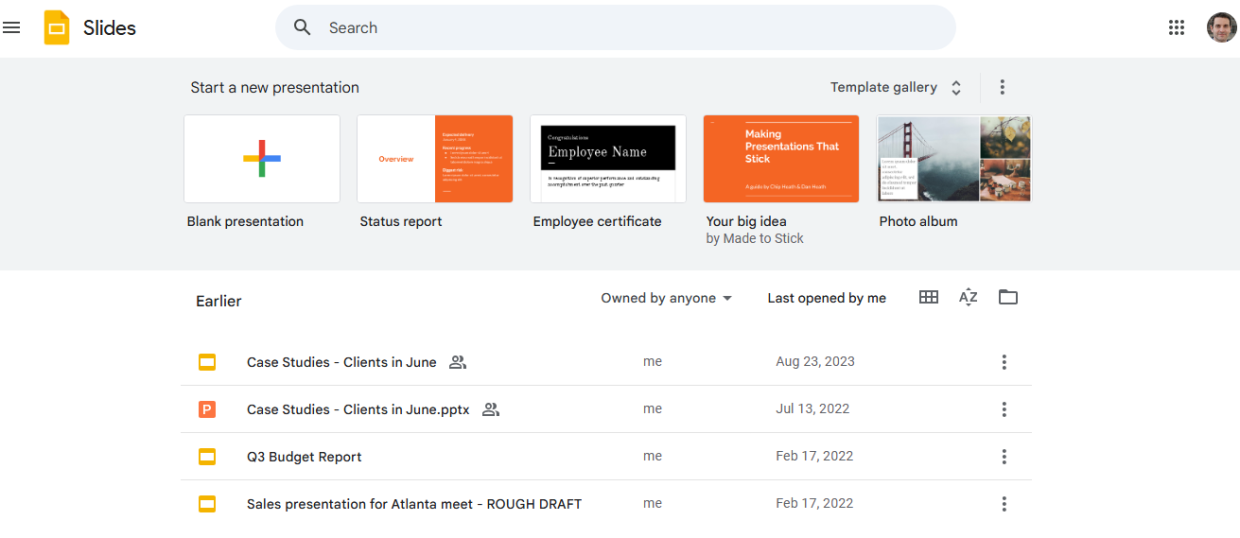This screenshot has width=1240, height=538.
Task: Select the Status report template
Action: 435,159
